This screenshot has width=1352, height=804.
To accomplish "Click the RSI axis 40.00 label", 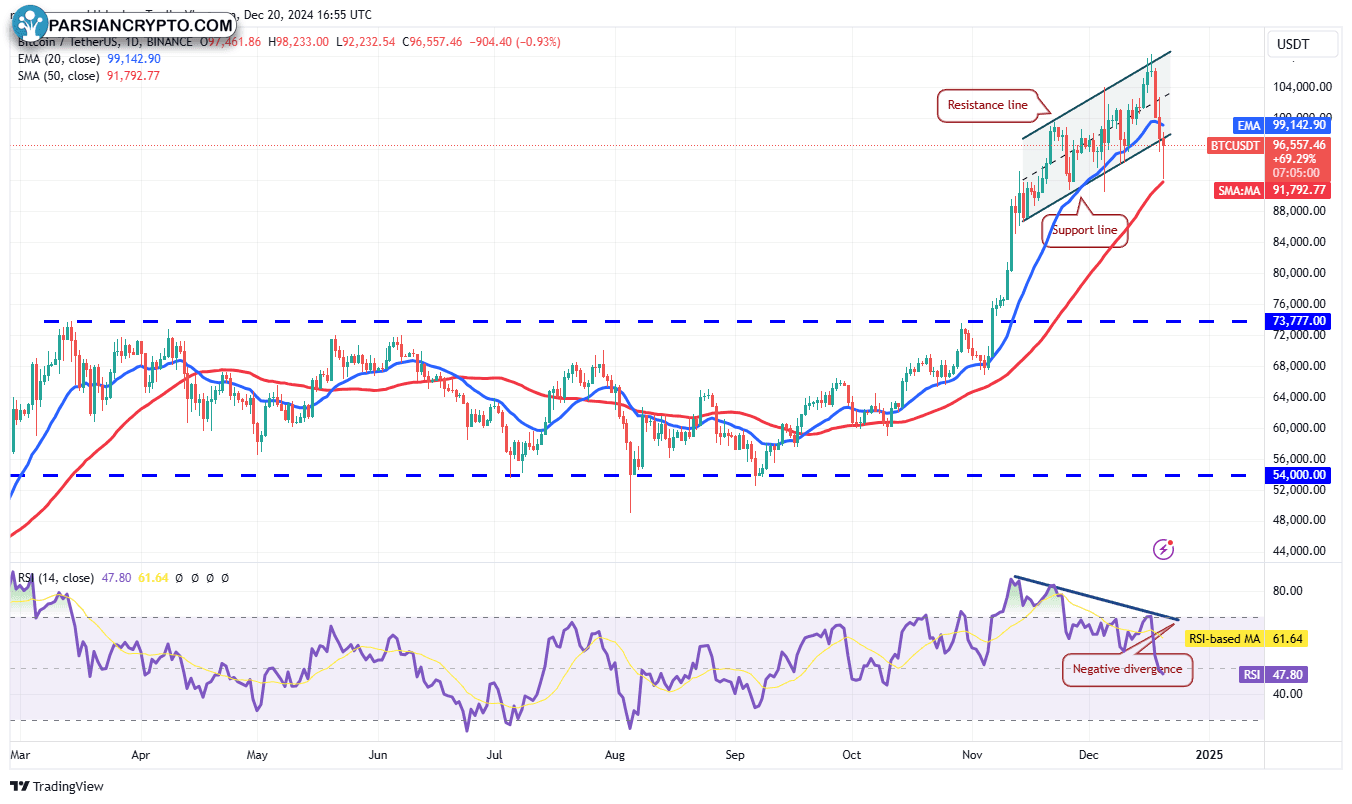I will (1288, 694).
